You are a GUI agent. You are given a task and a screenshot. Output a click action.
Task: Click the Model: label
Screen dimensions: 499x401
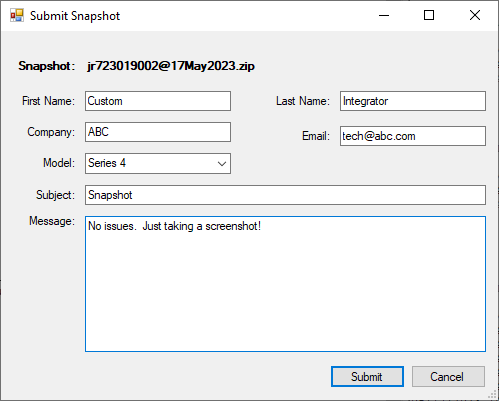pyautogui.click(x=59, y=163)
